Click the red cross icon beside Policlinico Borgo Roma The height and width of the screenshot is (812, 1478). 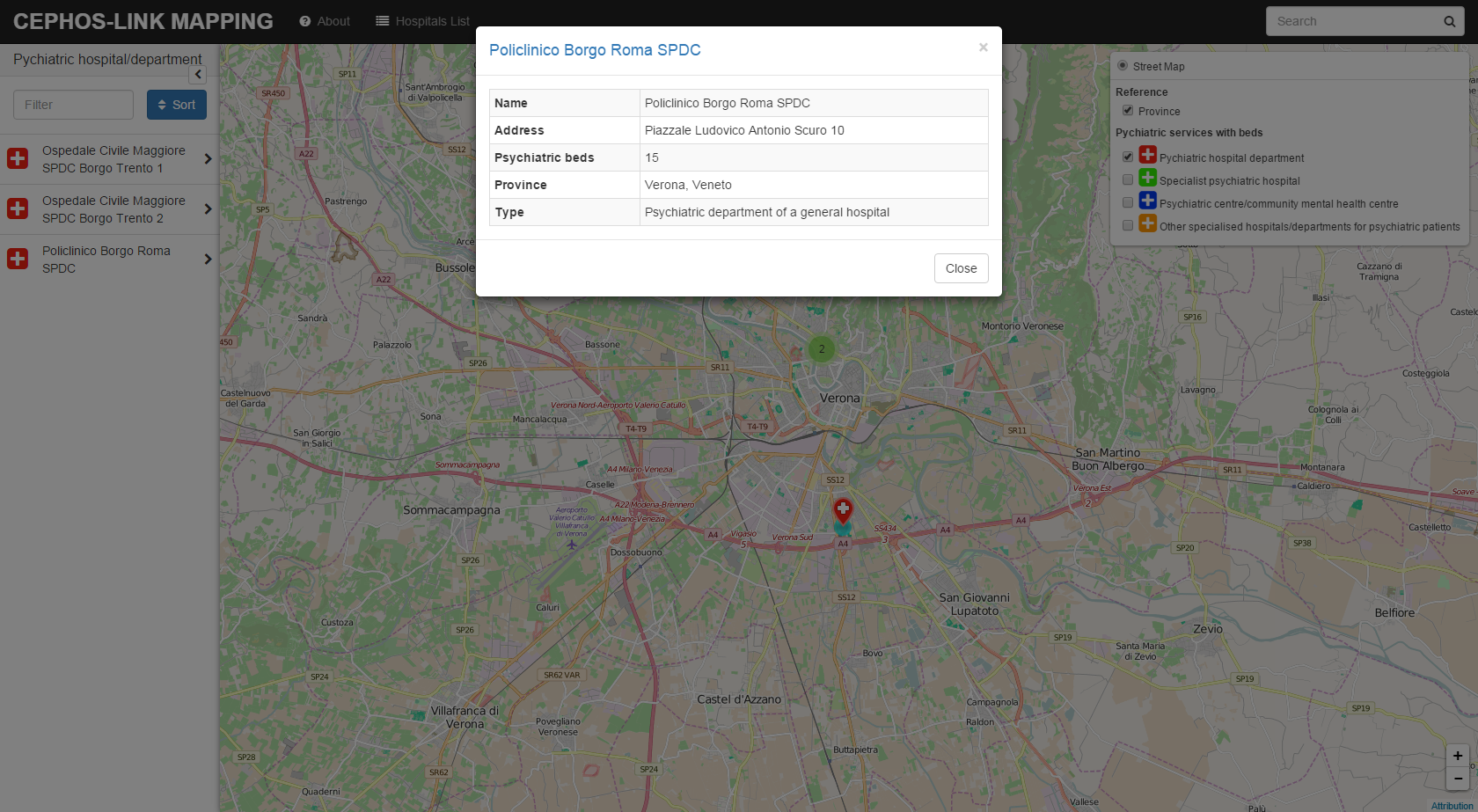tap(18, 260)
